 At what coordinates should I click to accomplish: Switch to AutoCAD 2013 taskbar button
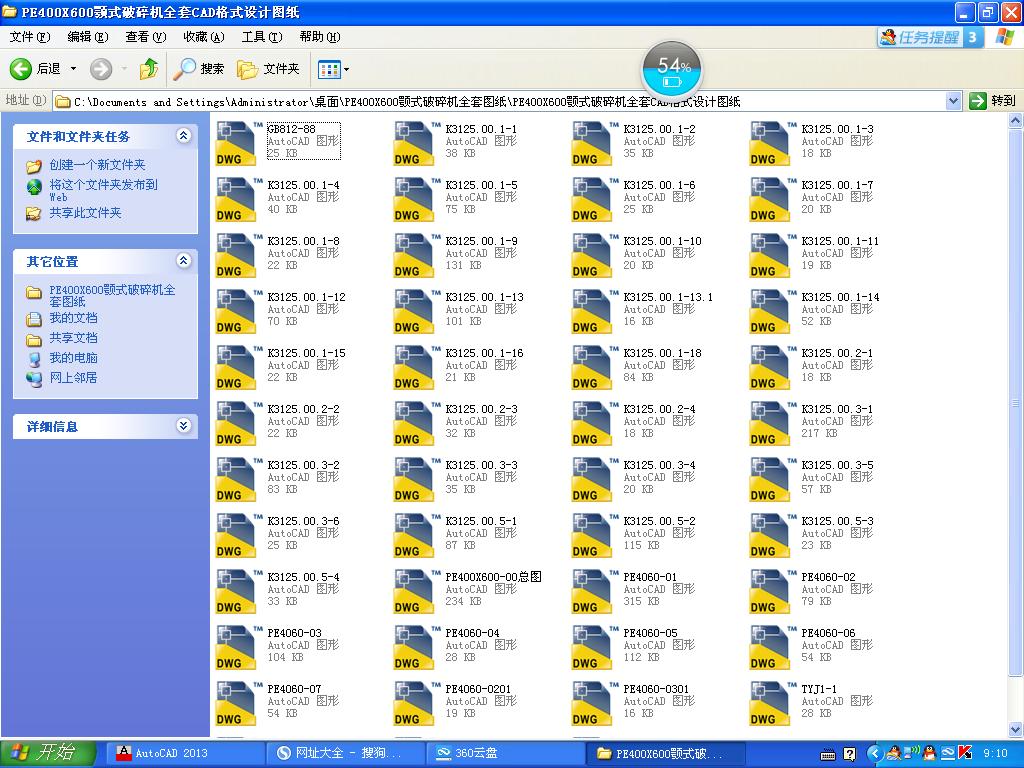[185, 754]
